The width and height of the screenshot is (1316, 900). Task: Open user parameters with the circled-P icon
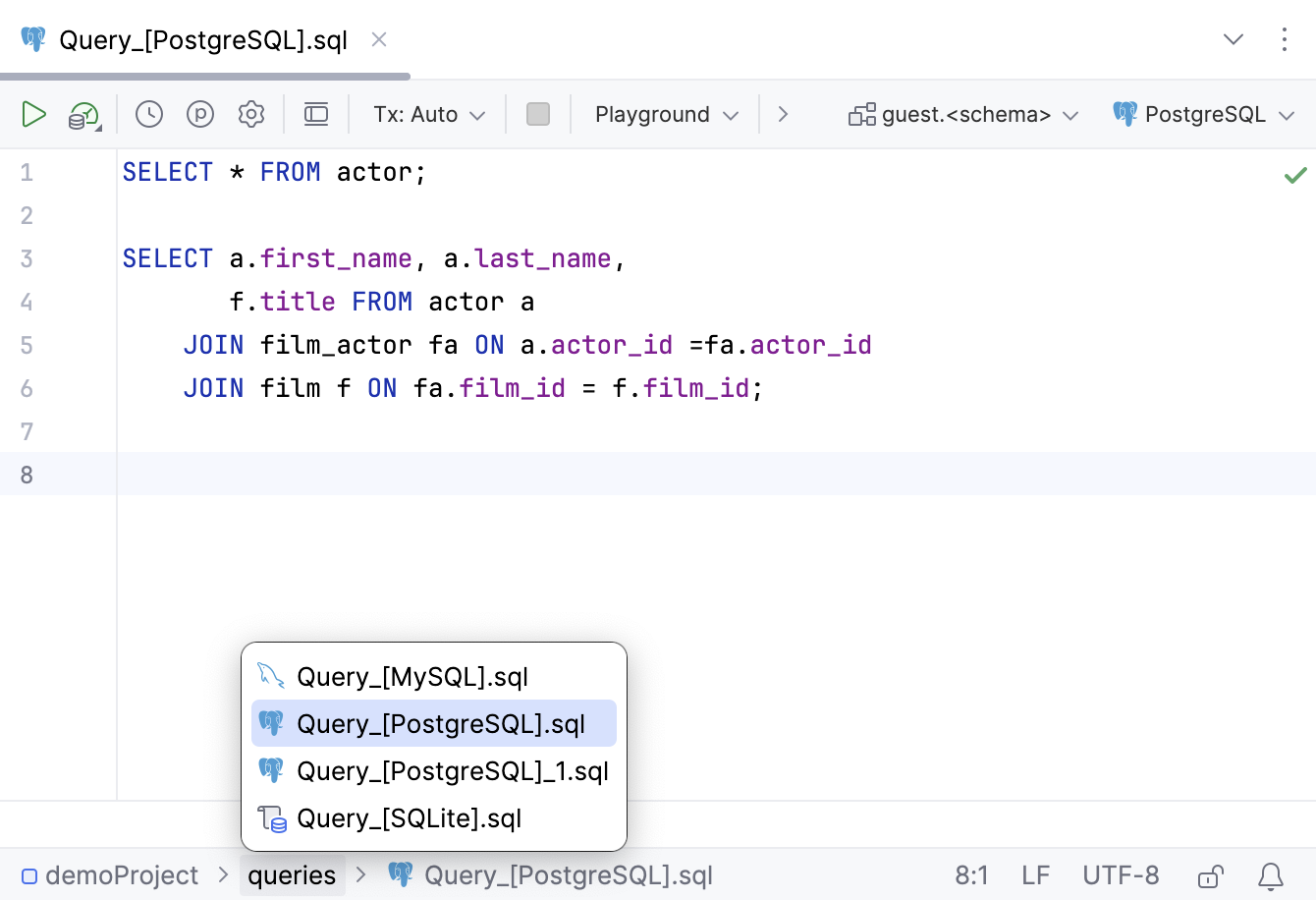pos(200,114)
